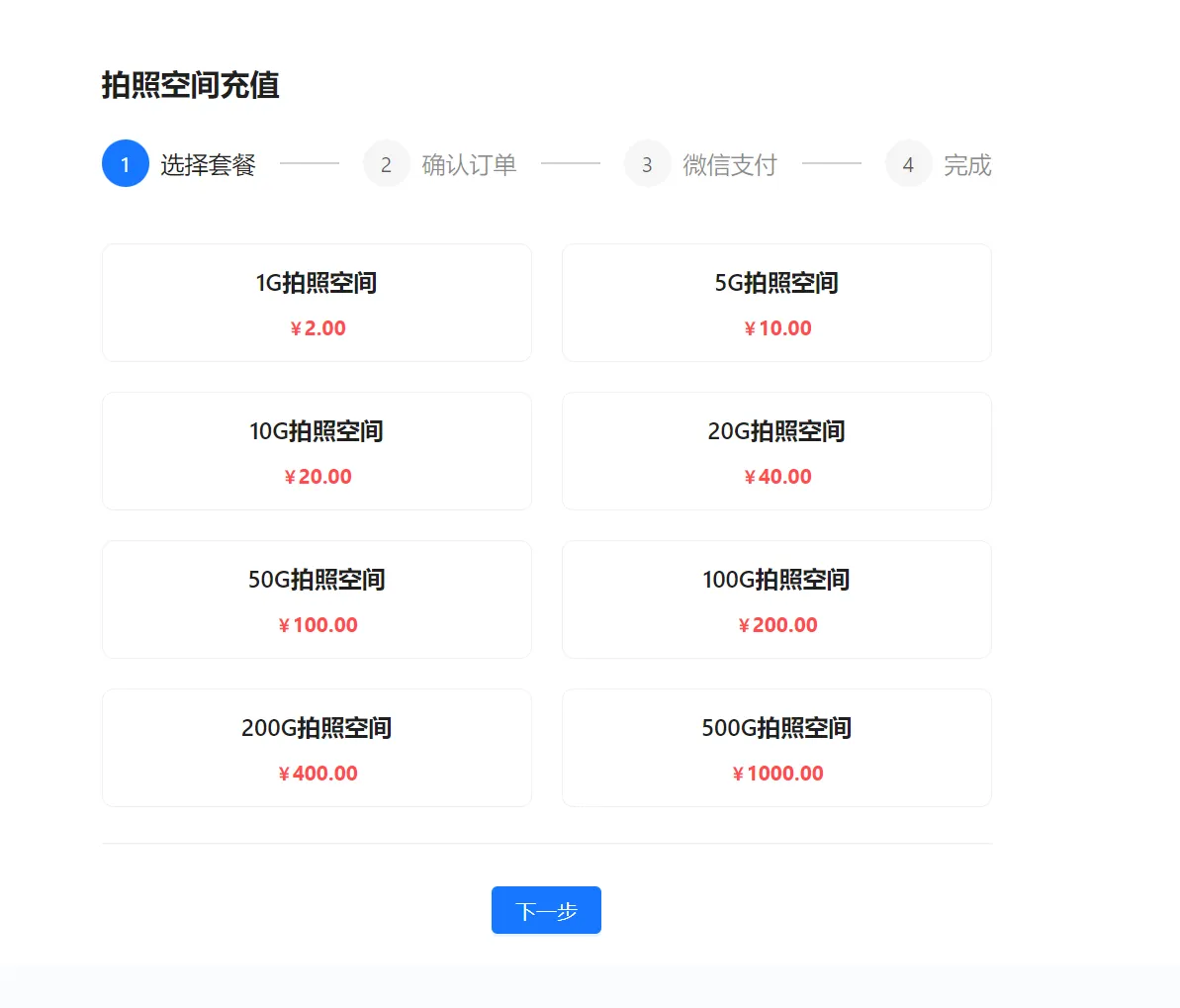The height and width of the screenshot is (1008, 1180).
Task: Click the ¥2.00 price text
Action: (318, 328)
